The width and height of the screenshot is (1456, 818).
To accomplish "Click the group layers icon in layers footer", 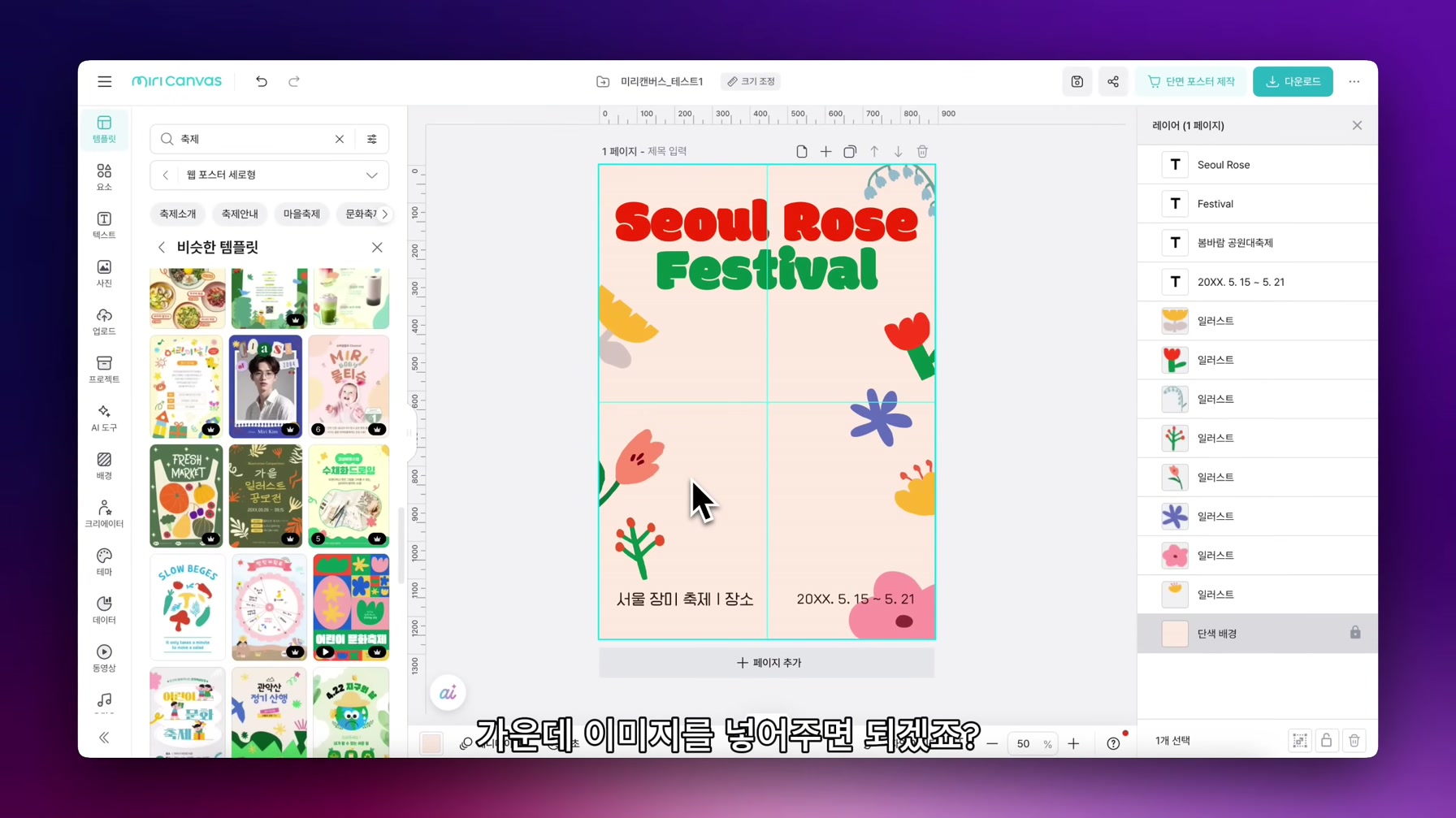I will (1300, 740).
